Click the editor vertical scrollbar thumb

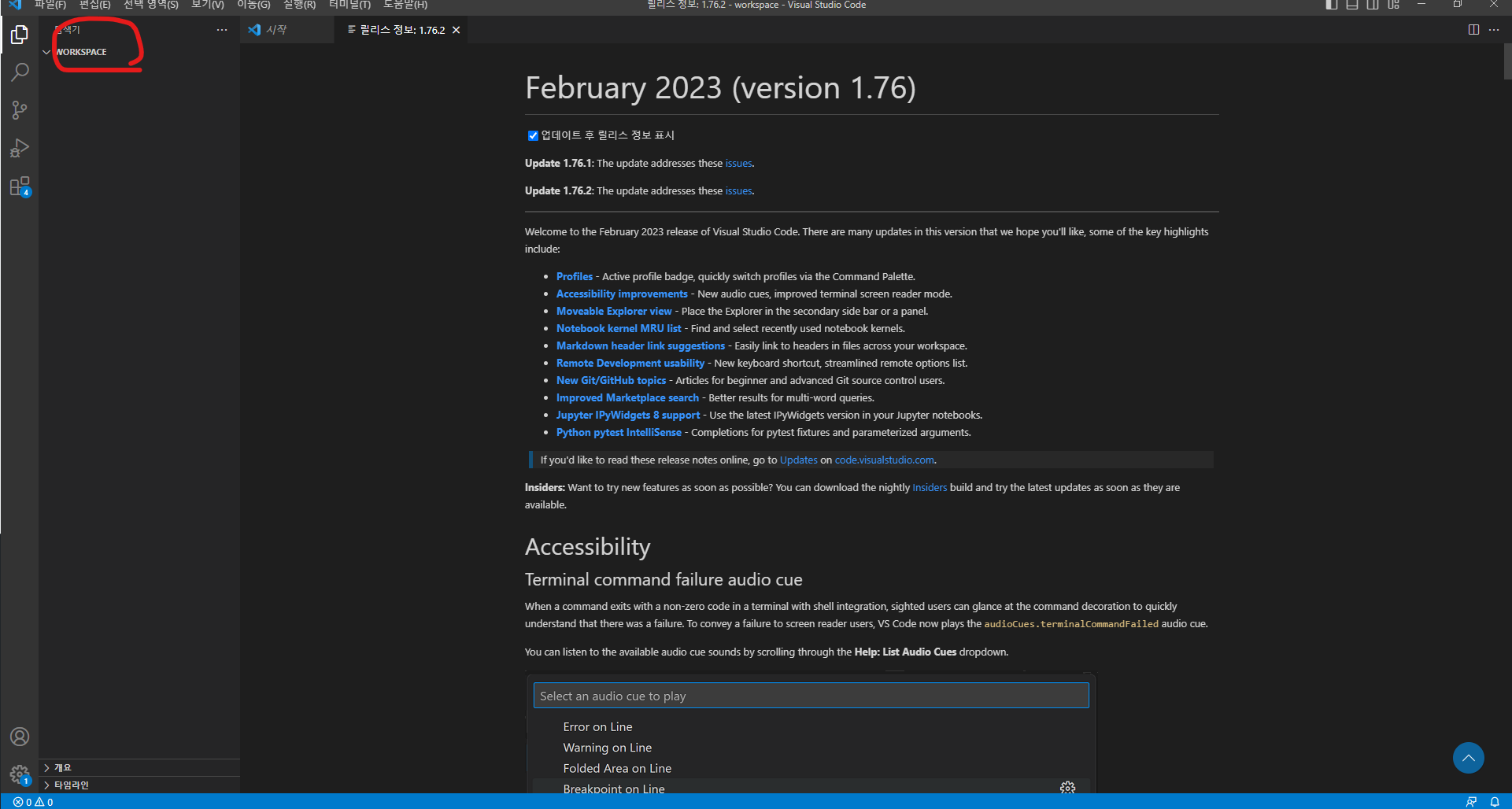click(1507, 61)
